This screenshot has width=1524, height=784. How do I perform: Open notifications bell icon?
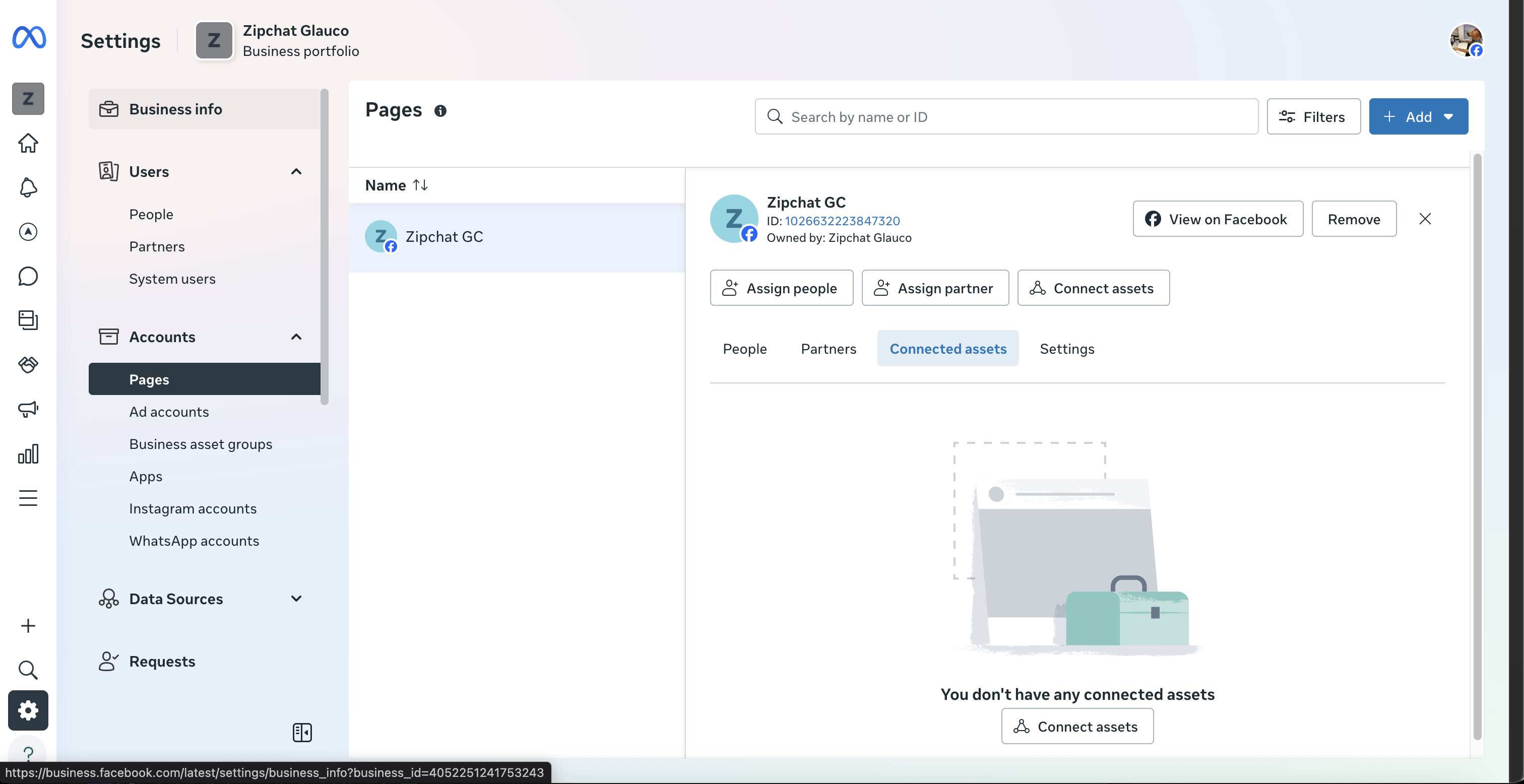28,187
